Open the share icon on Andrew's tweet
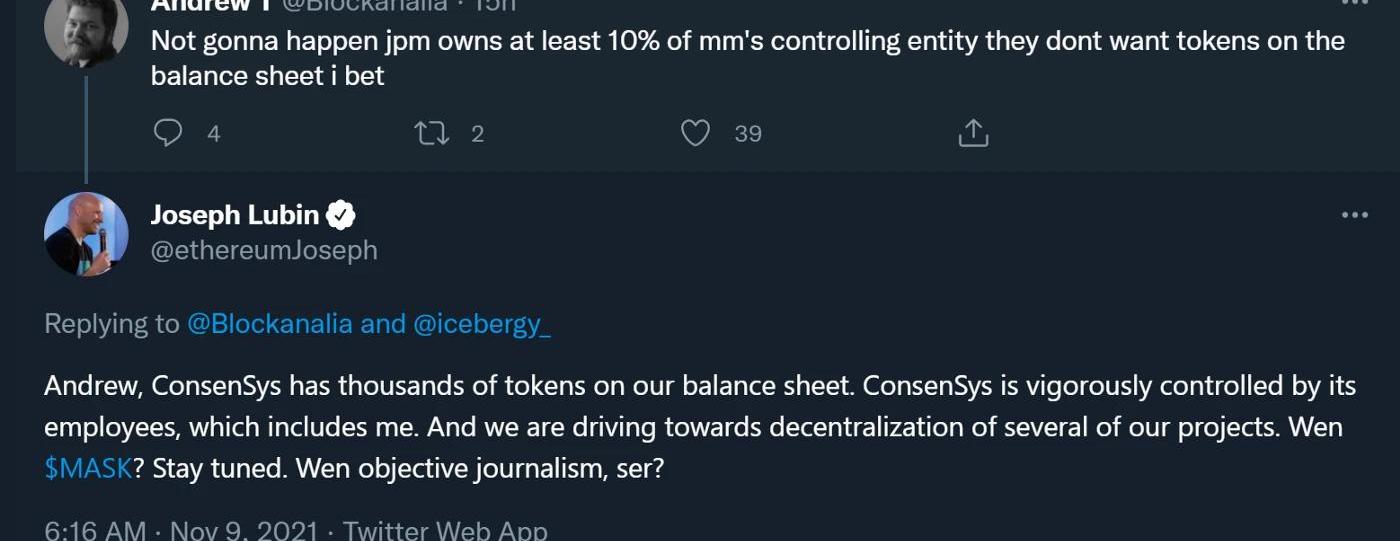Image resolution: width=1400 pixels, height=541 pixels. (973, 133)
